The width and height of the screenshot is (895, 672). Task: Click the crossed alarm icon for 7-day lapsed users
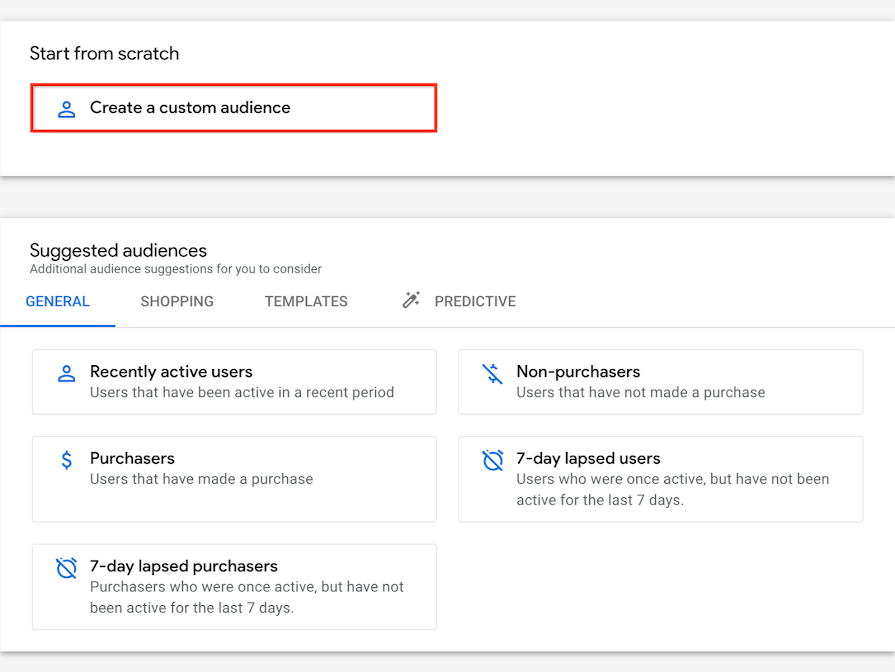point(493,460)
